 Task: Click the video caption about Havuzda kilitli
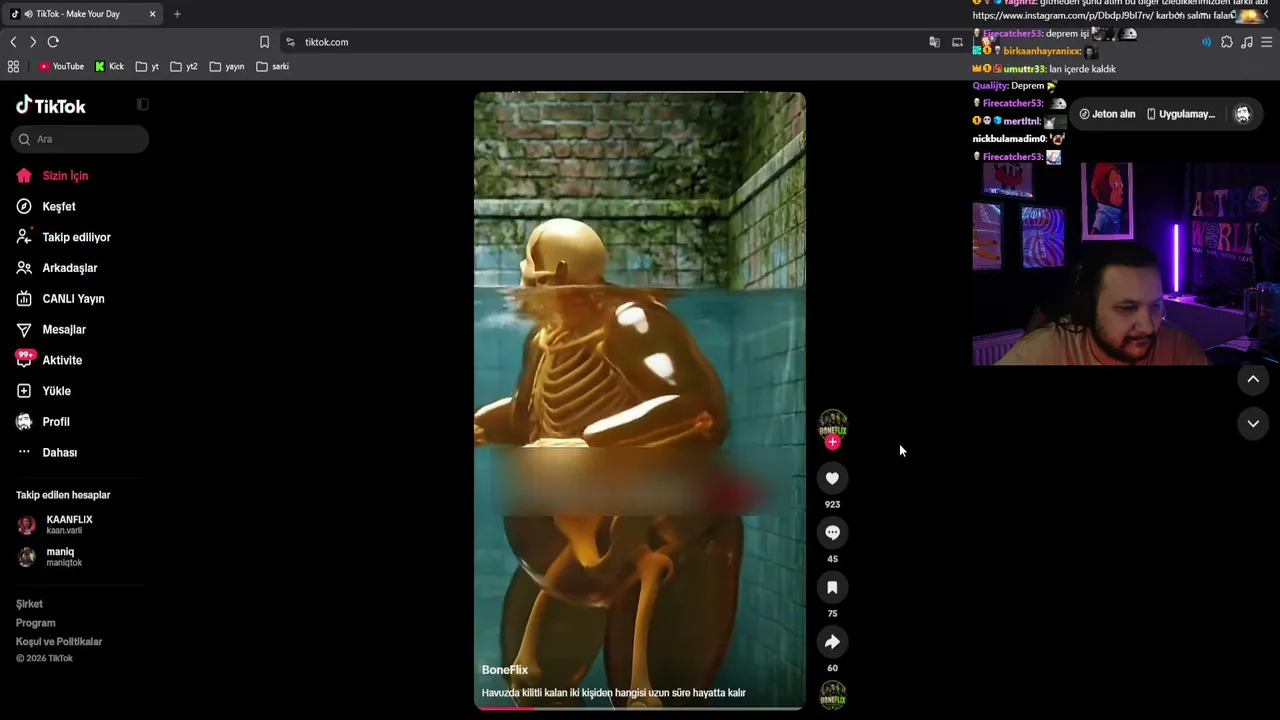tap(614, 693)
